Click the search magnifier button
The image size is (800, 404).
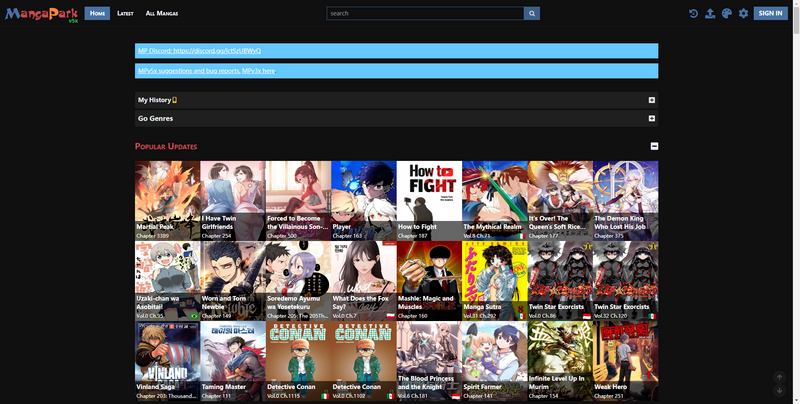pyautogui.click(x=532, y=14)
